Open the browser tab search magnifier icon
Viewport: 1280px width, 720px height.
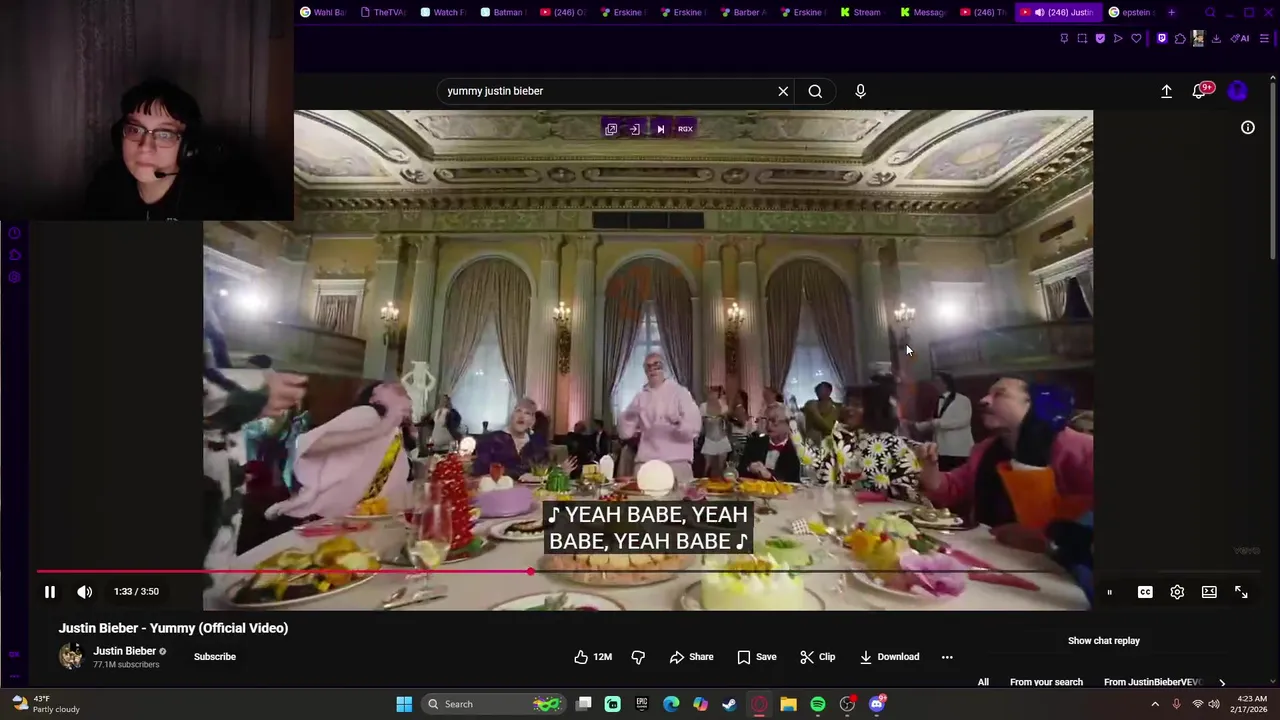(1210, 12)
